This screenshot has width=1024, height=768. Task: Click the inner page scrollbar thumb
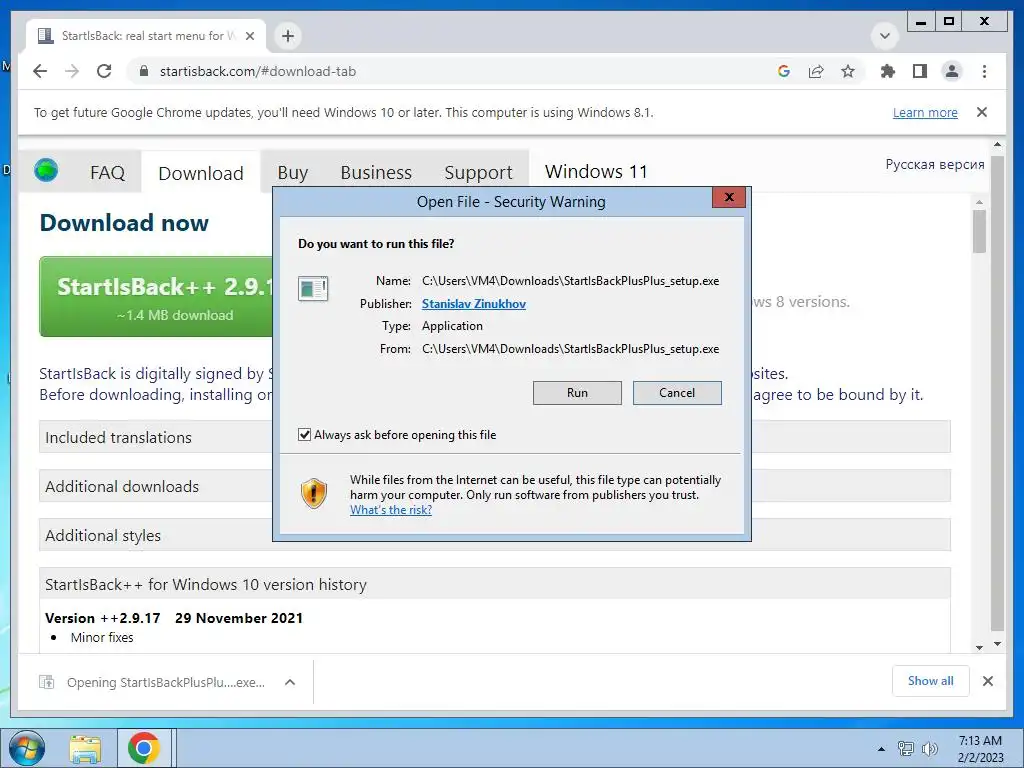[978, 231]
